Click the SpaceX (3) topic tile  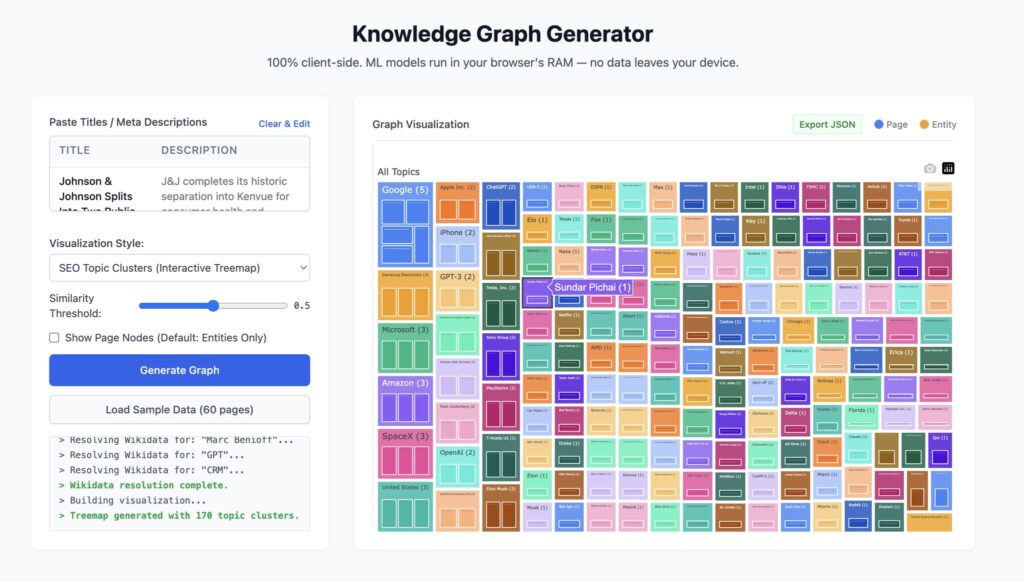(405, 436)
